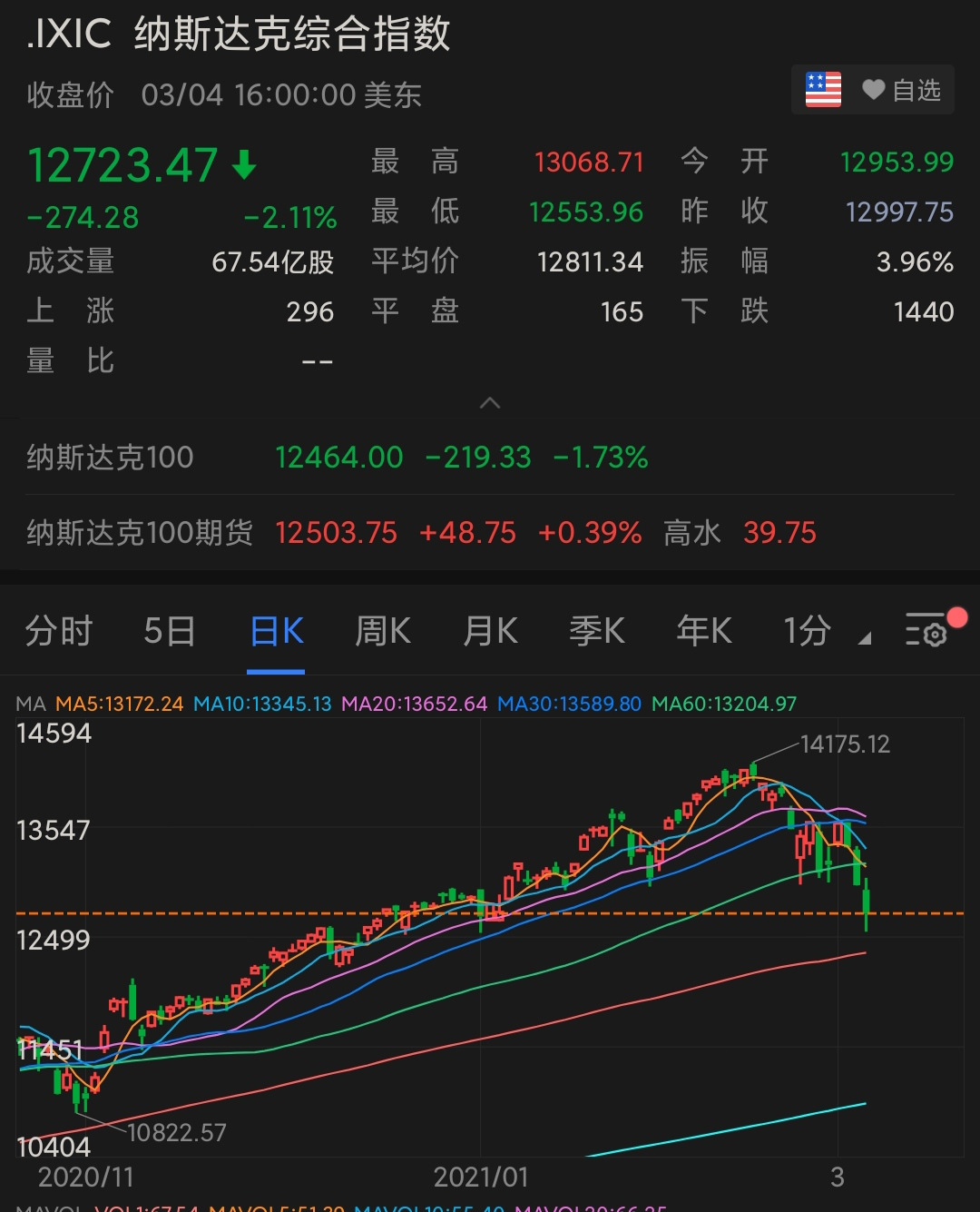This screenshot has width=980, height=1212.
Task: Tap the 平盘 165 unchanged count
Action: click(622, 312)
